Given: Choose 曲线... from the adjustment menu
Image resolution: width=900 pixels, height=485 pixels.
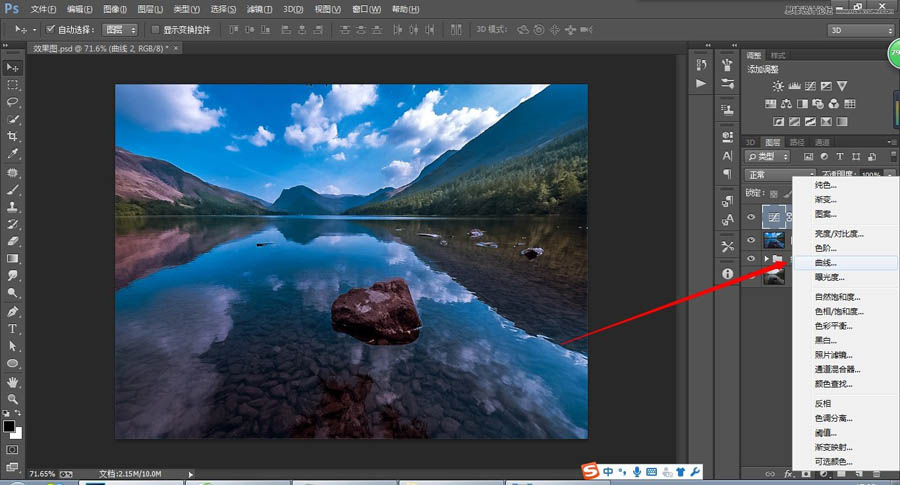Looking at the screenshot, I should pos(845,263).
